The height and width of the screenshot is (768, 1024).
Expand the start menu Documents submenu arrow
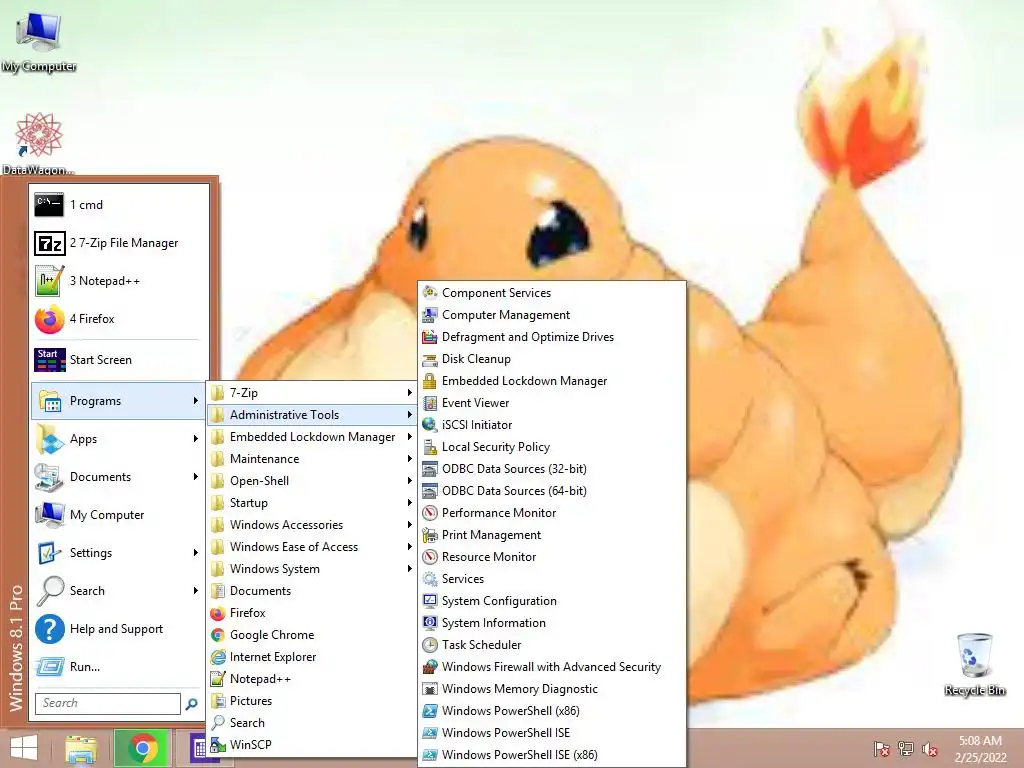tap(195, 477)
